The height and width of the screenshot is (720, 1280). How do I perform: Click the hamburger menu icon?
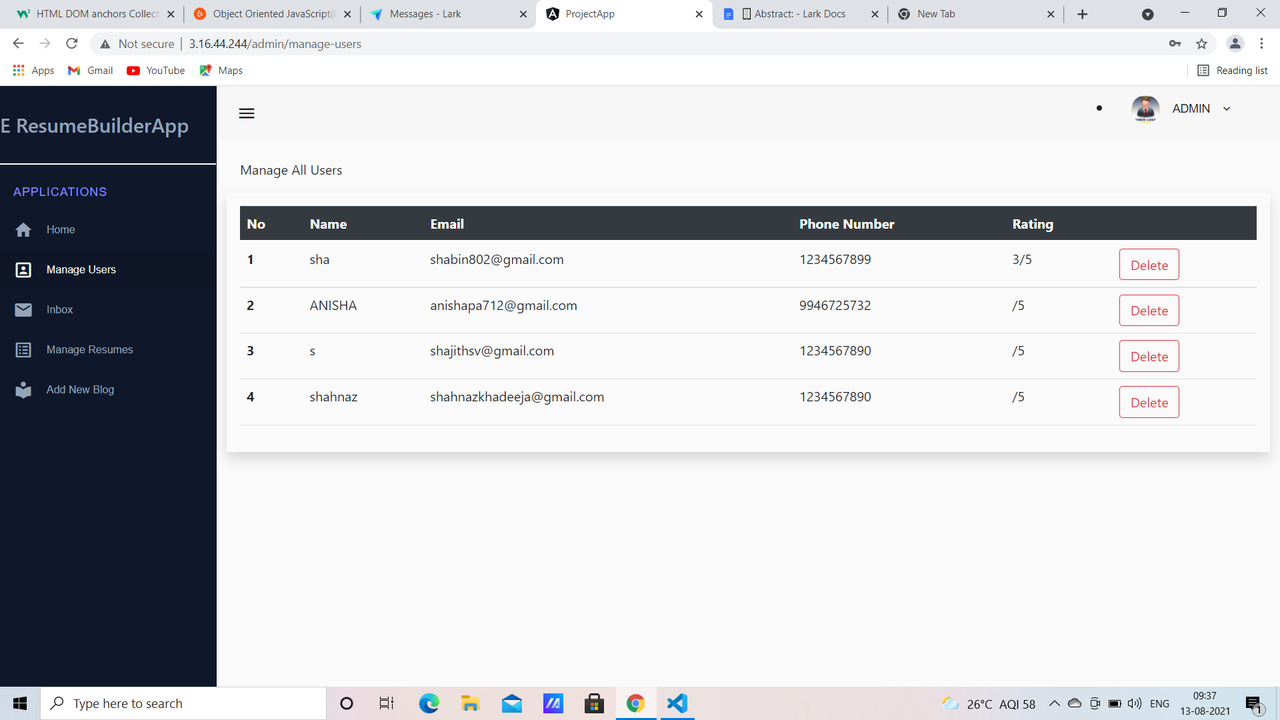coord(246,113)
